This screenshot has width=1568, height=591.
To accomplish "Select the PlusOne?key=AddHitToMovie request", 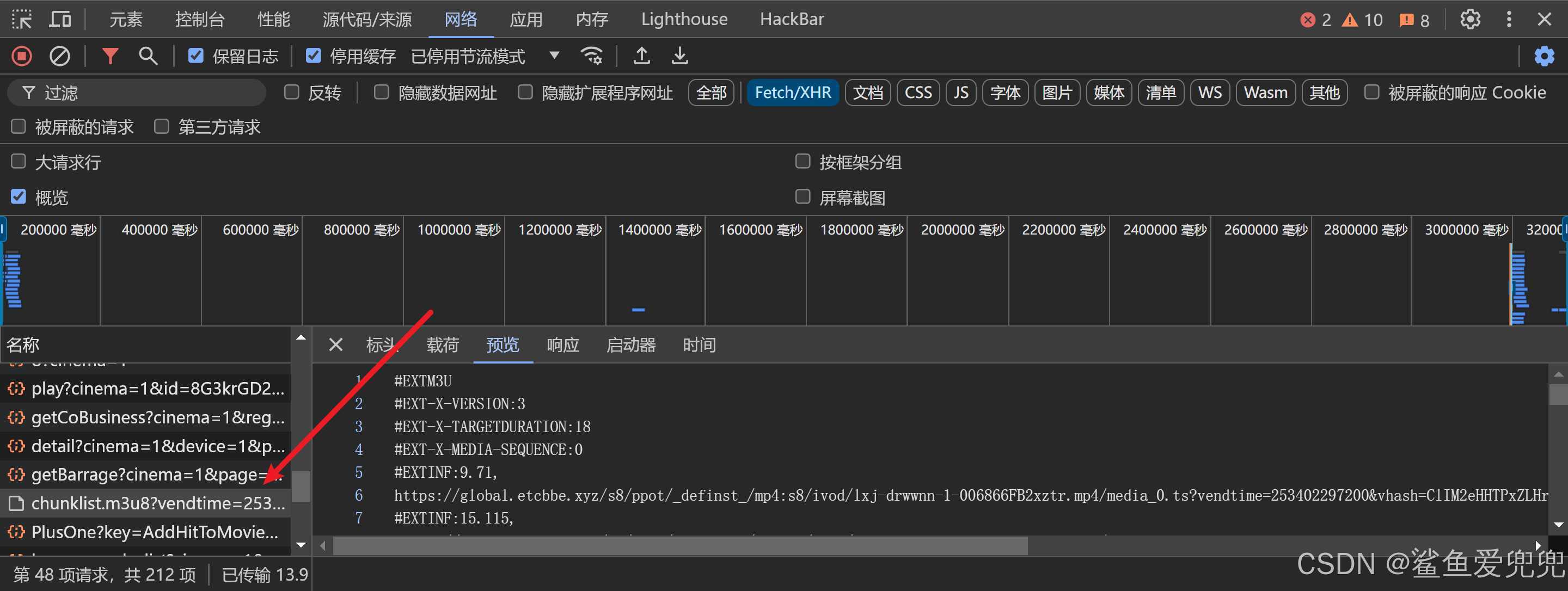I will [145, 532].
